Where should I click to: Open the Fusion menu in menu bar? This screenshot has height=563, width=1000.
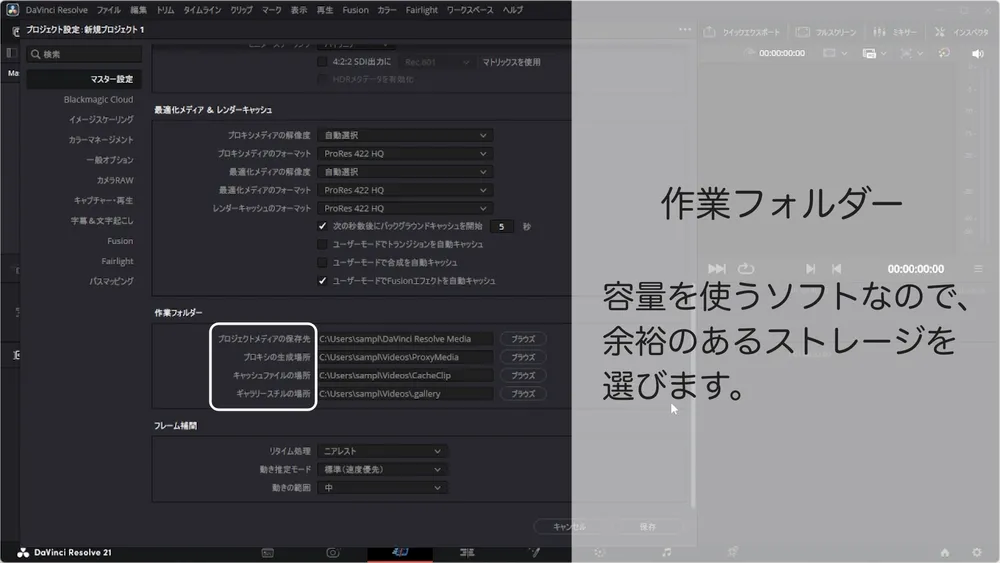click(x=355, y=10)
